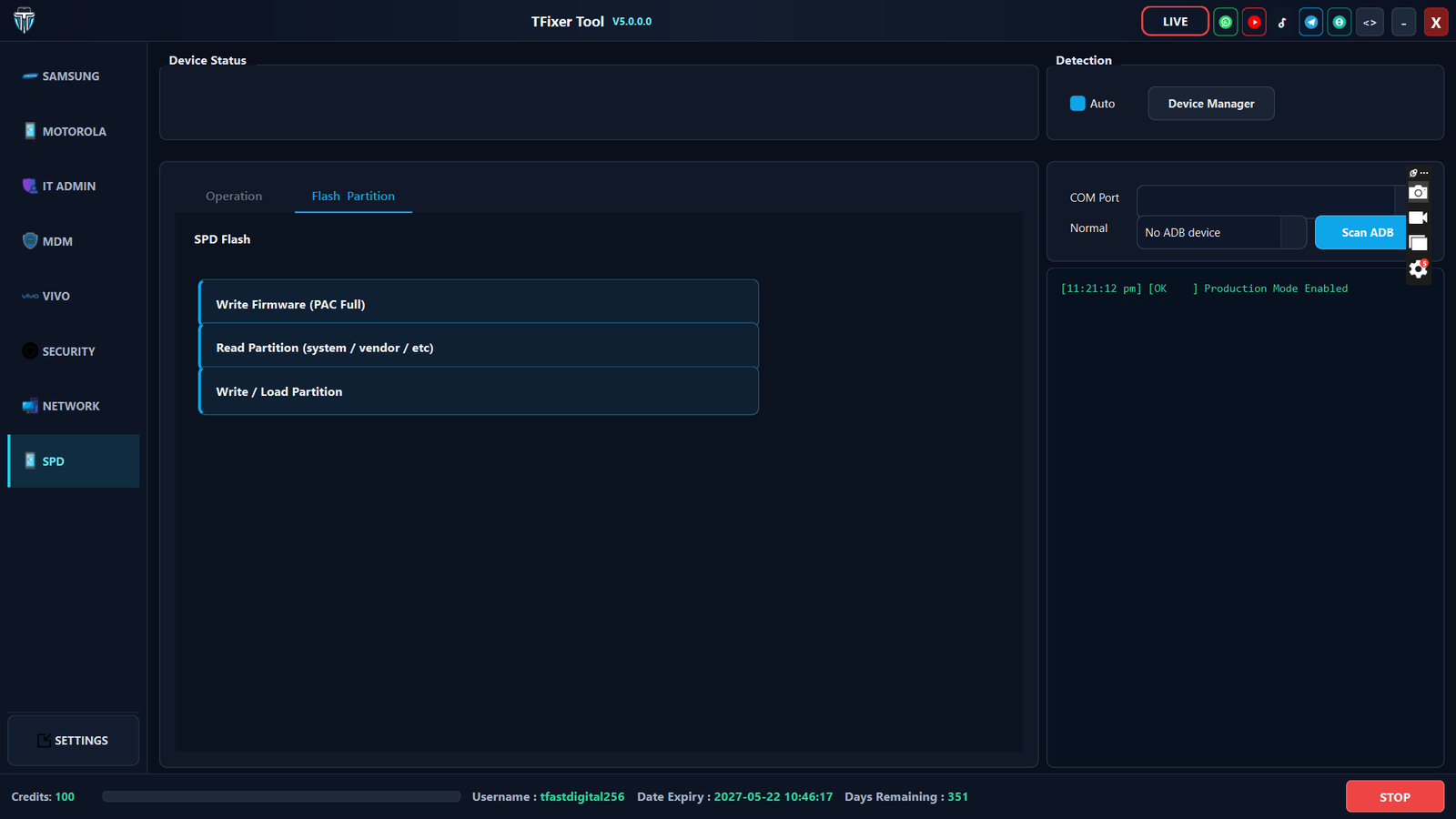The image size is (1456, 819).
Task: Select the SPD sidebar section
Action: pos(74,461)
